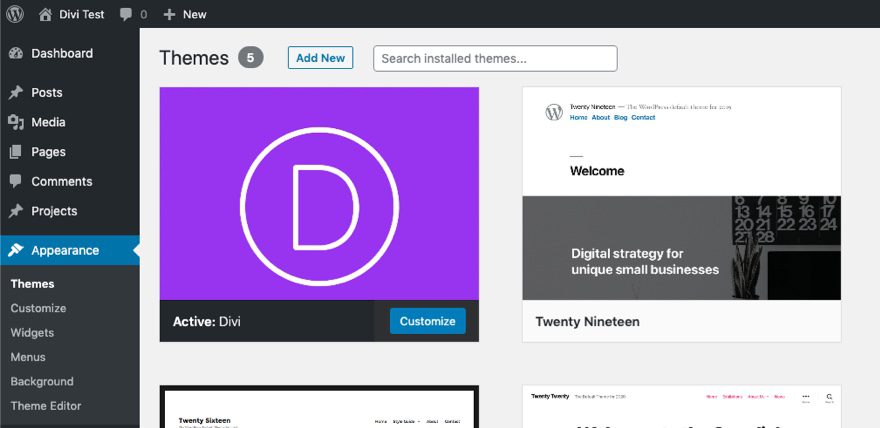Open the comments bubble icon in admin bar
The height and width of the screenshot is (428, 880).
pyautogui.click(x=126, y=15)
